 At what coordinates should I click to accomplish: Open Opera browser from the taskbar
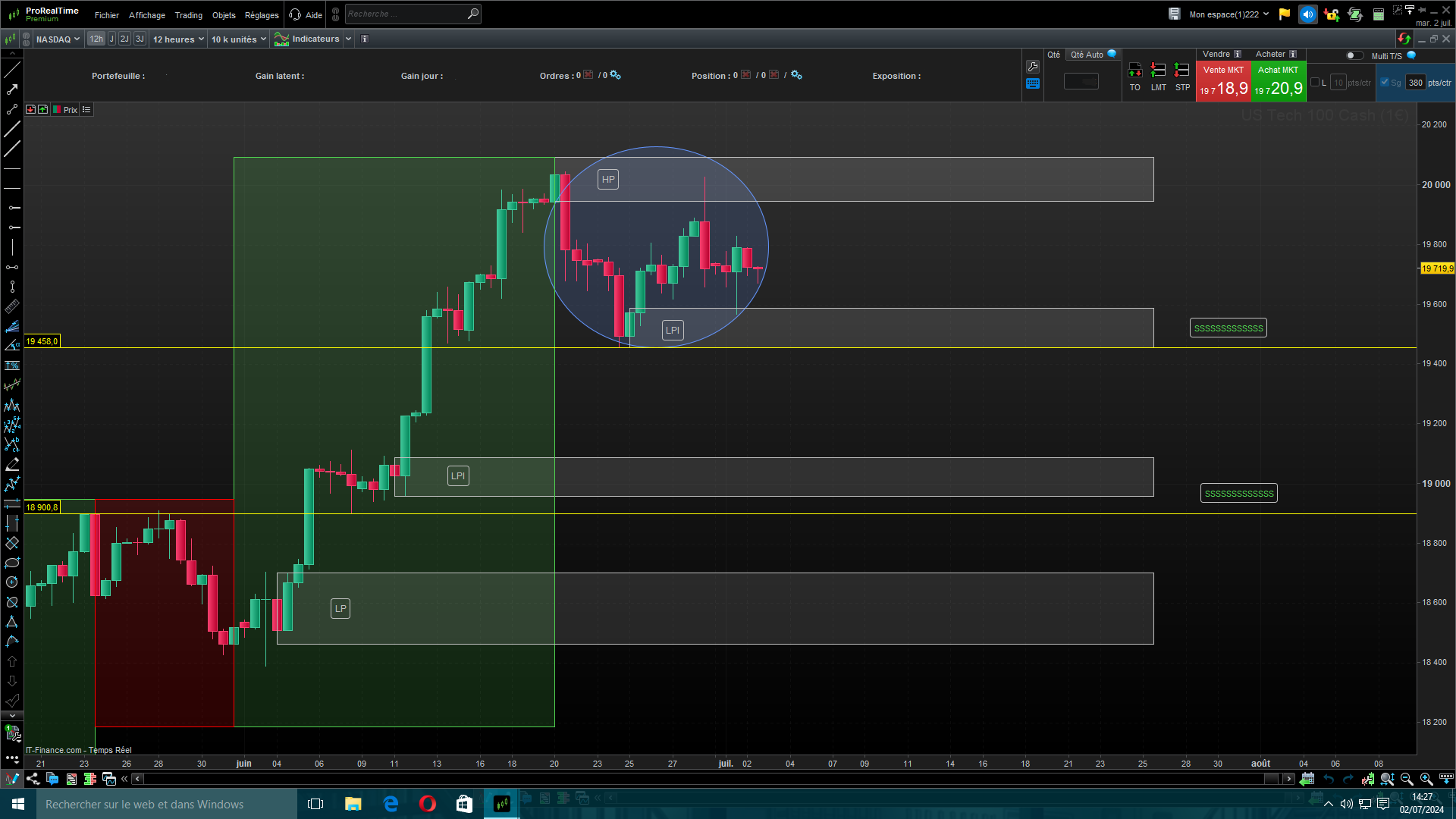pos(428,804)
